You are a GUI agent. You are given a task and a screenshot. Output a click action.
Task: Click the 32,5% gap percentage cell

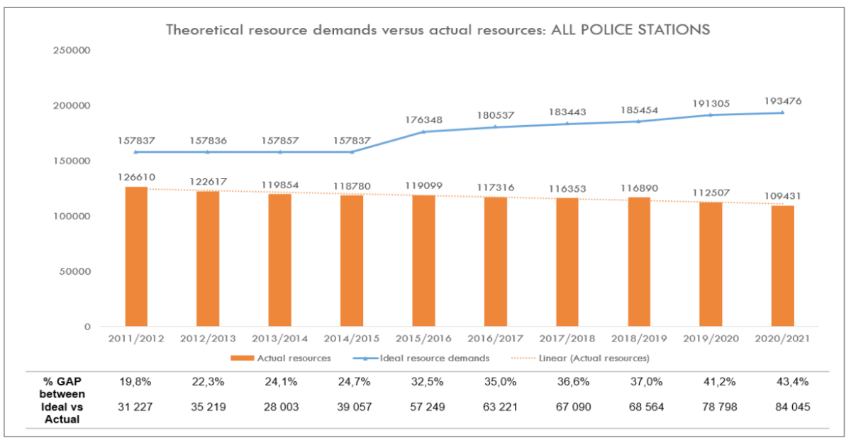[427, 382]
